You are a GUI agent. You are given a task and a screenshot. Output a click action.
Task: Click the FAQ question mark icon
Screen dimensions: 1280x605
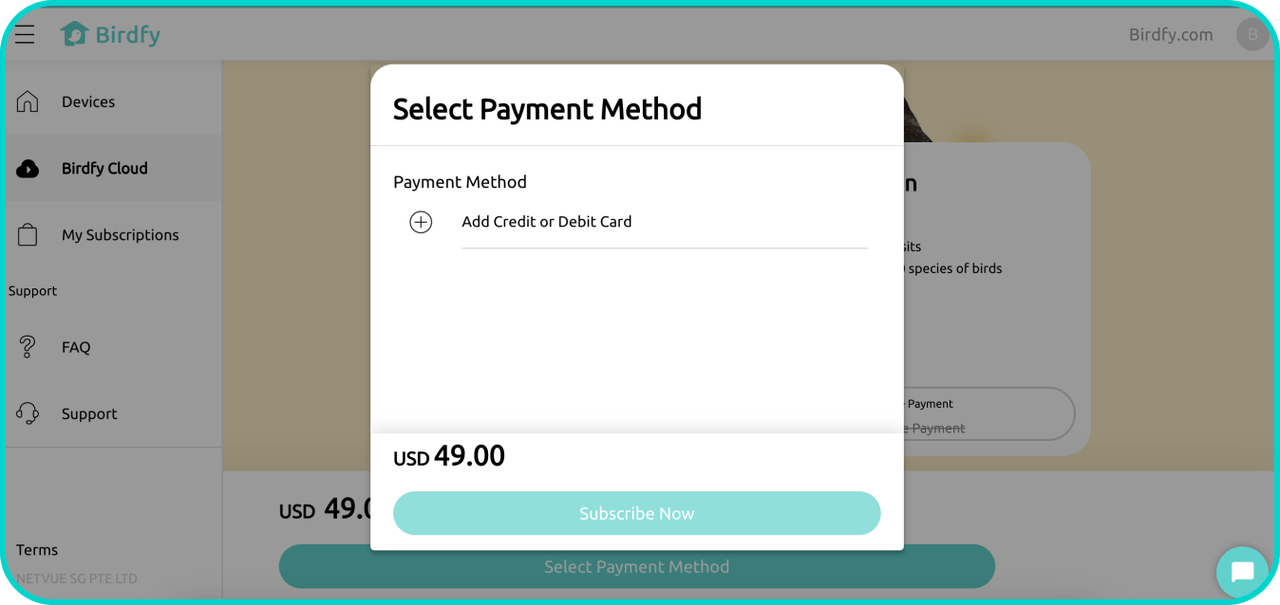pos(28,347)
